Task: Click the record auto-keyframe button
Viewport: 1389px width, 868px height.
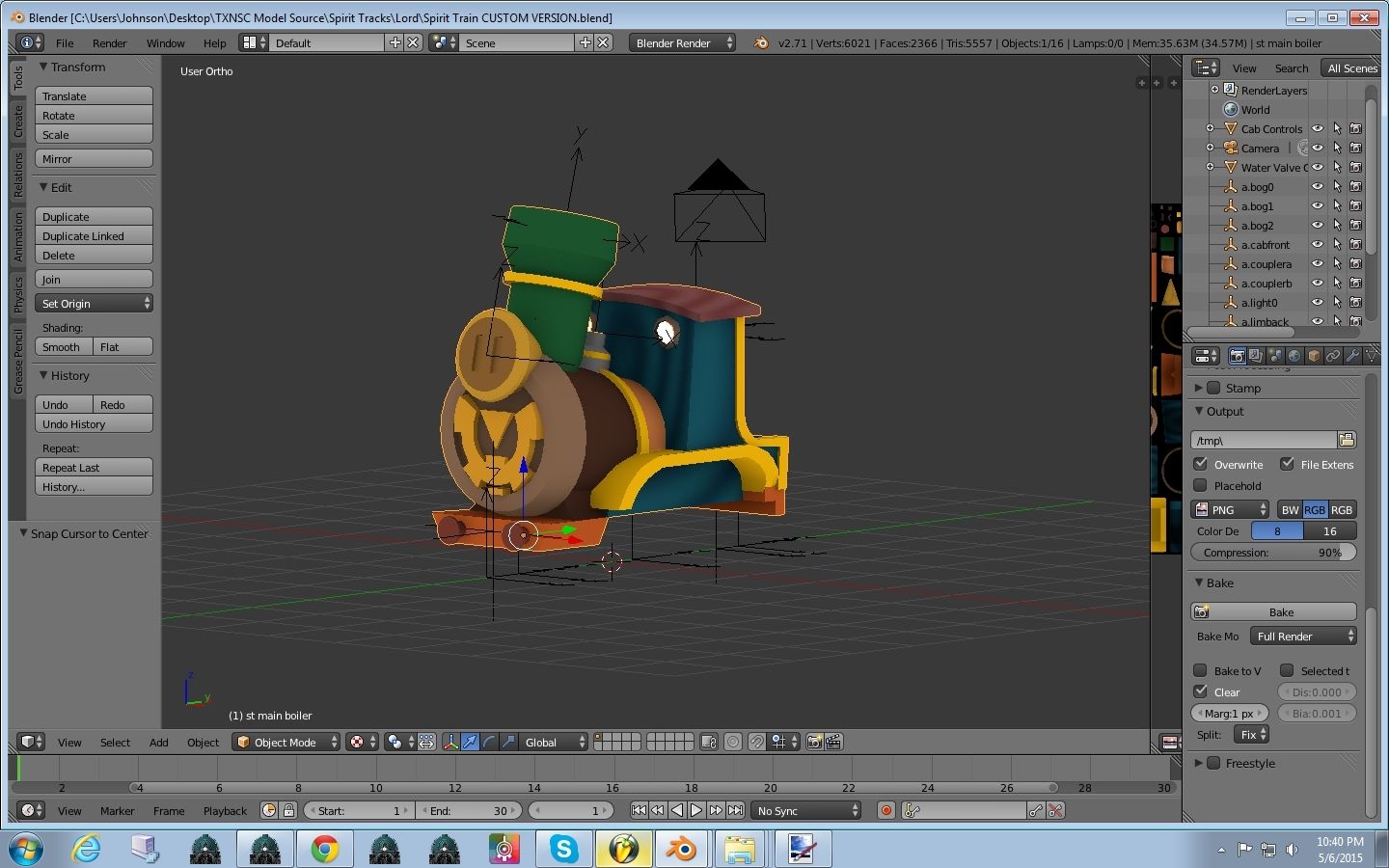Action: 885,810
